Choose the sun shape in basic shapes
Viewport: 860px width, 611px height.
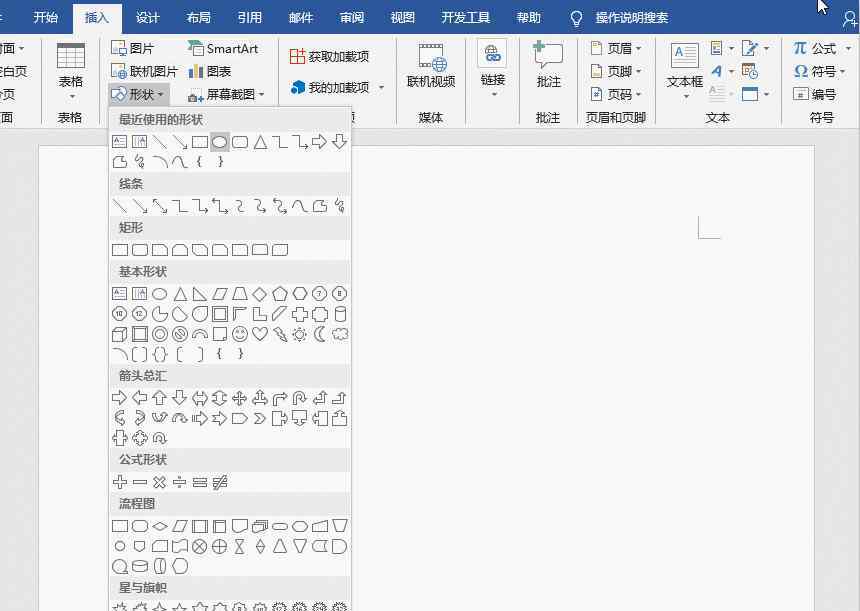point(299,333)
